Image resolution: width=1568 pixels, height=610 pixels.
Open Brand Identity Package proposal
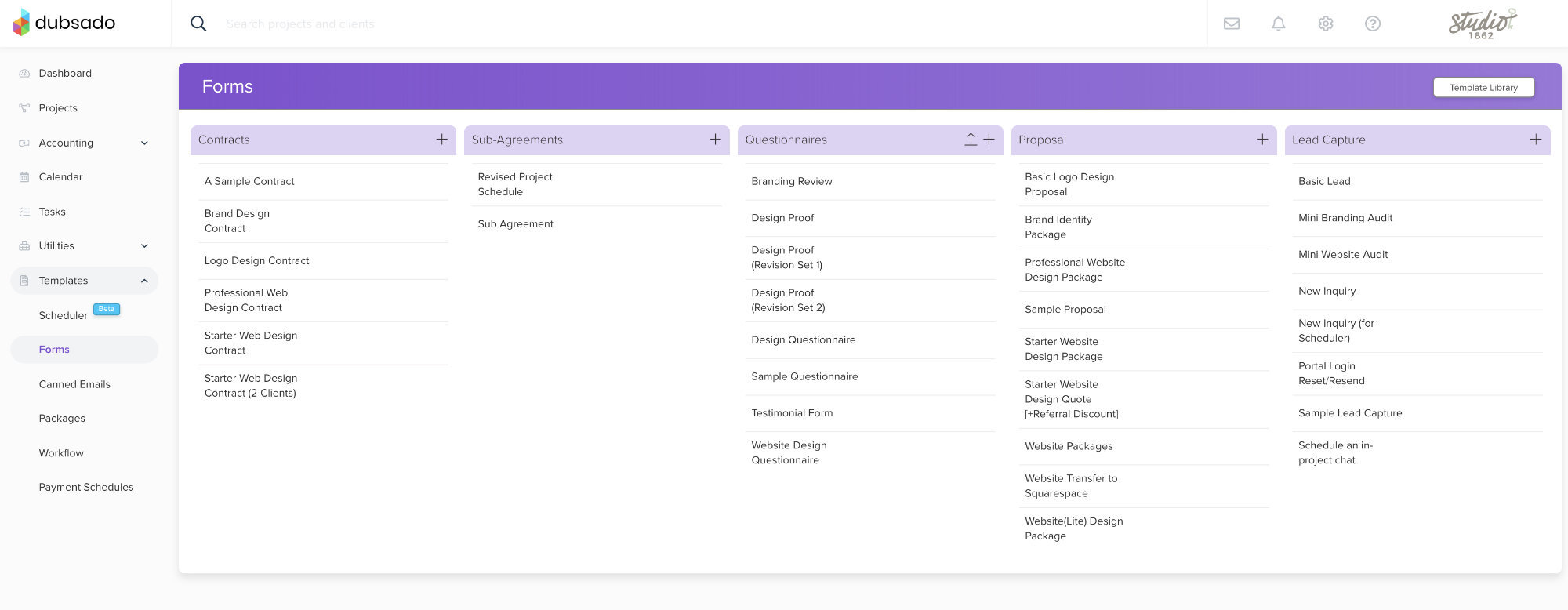[1058, 227]
